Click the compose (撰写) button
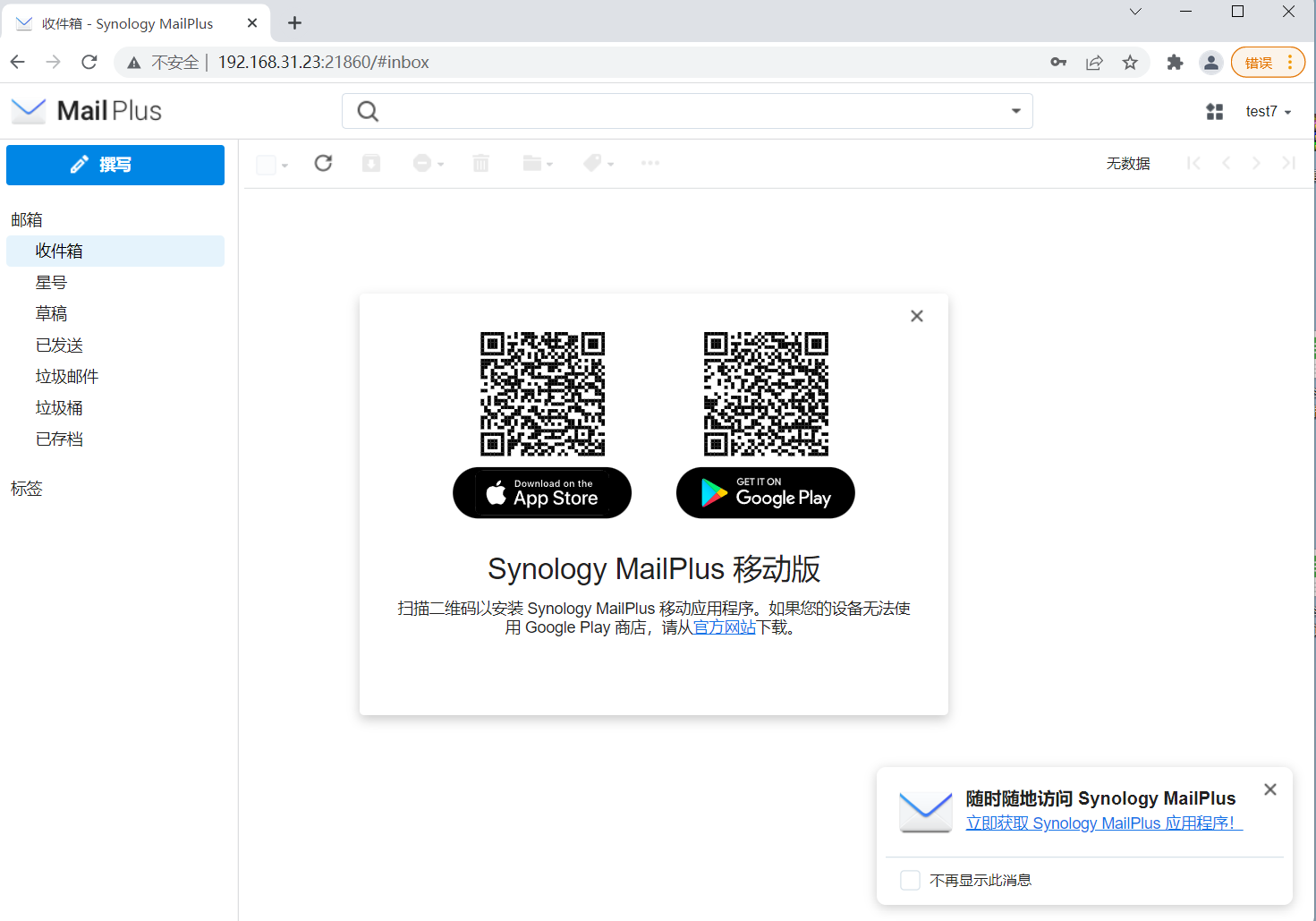Viewport: 1316px width, 921px height. [x=115, y=165]
